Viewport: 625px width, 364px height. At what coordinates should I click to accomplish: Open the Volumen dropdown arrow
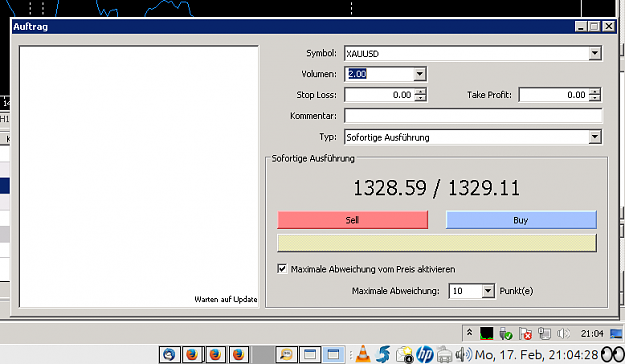click(419, 74)
